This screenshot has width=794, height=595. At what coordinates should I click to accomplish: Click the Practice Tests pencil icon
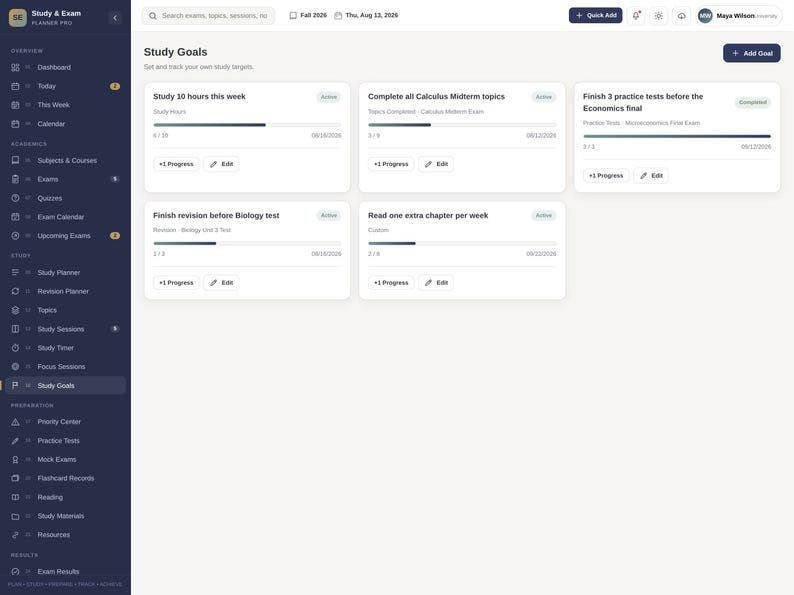coord(15,441)
